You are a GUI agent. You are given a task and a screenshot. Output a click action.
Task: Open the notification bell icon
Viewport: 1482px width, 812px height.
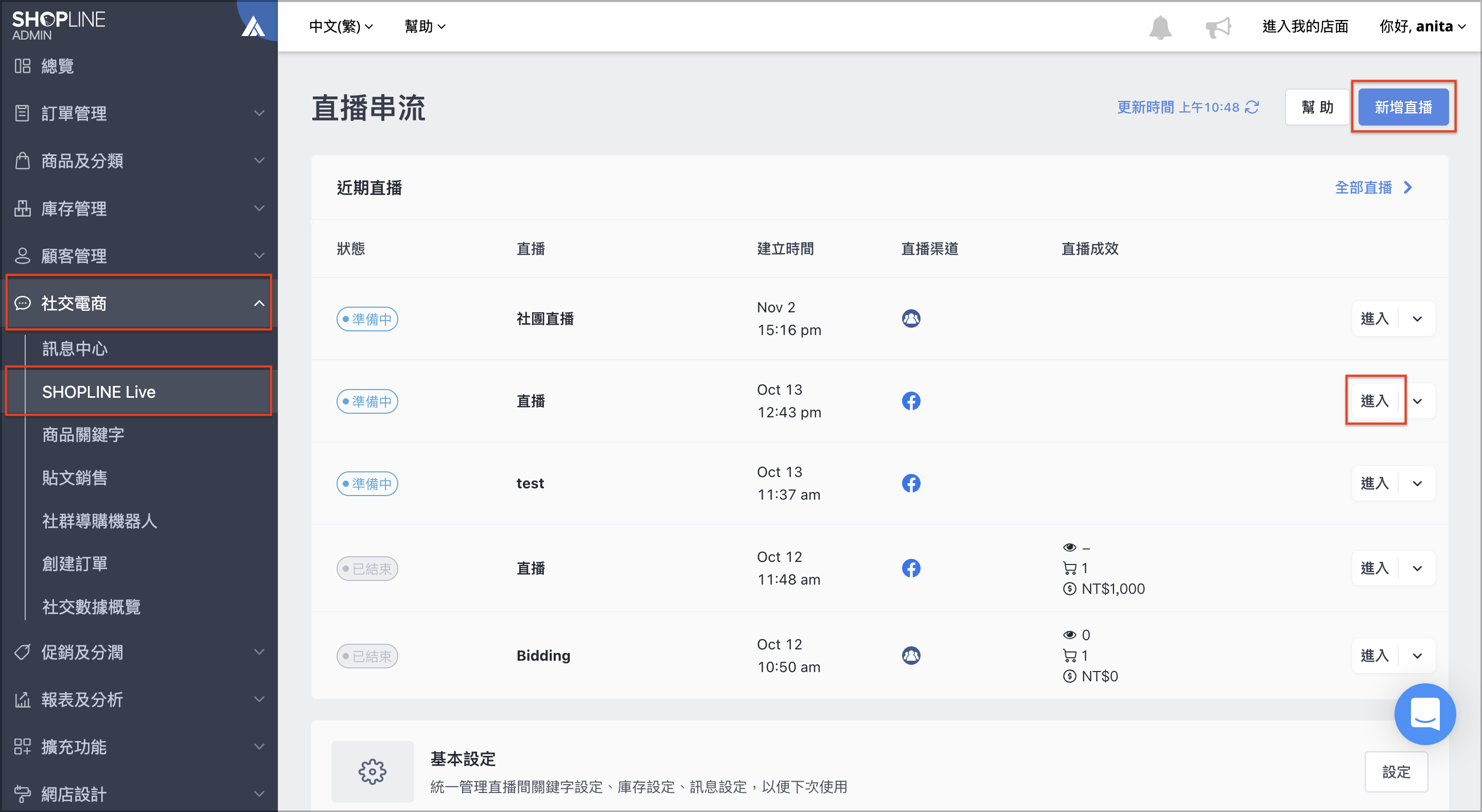click(x=1160, y=27)
